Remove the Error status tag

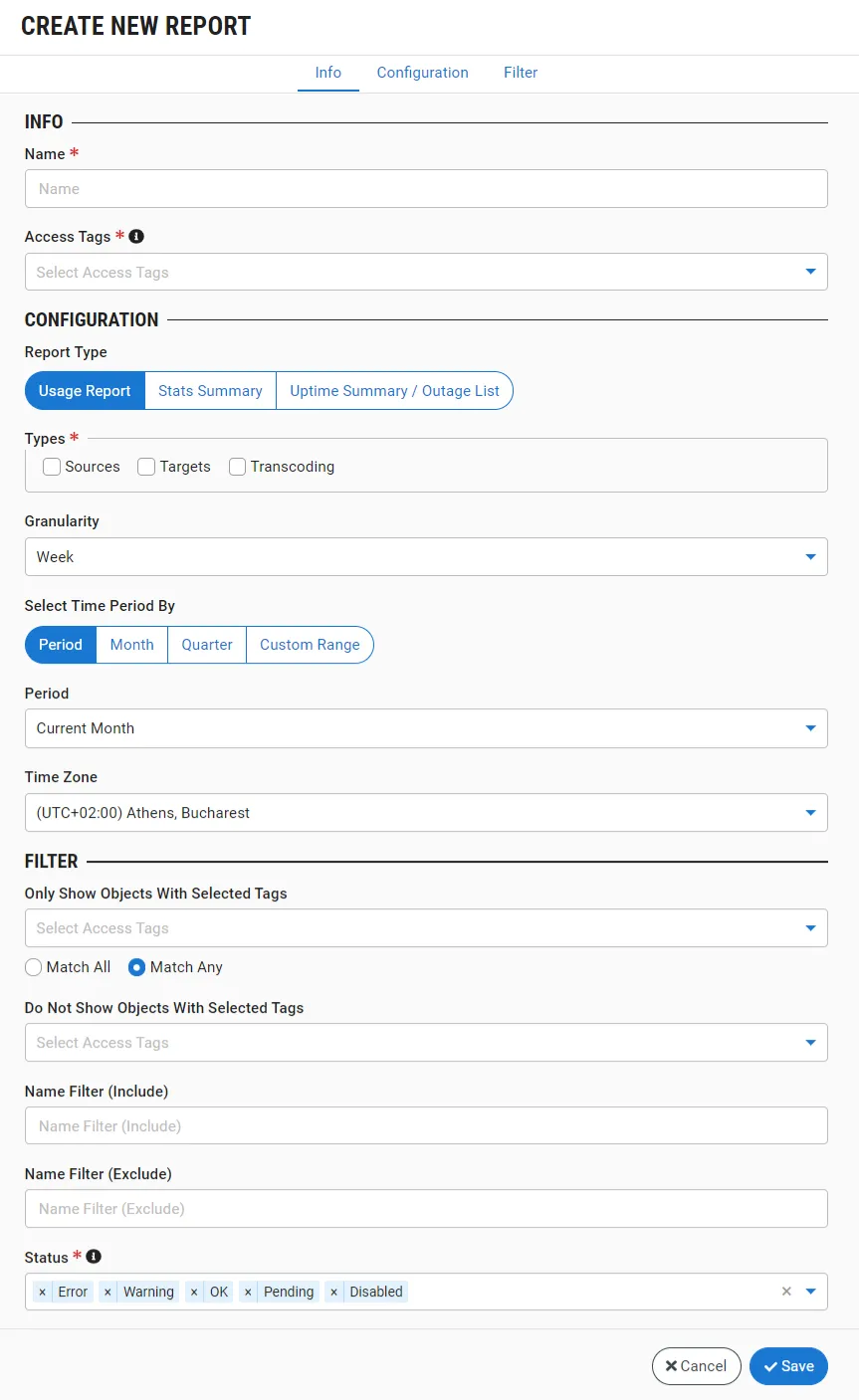[42, 1292]
